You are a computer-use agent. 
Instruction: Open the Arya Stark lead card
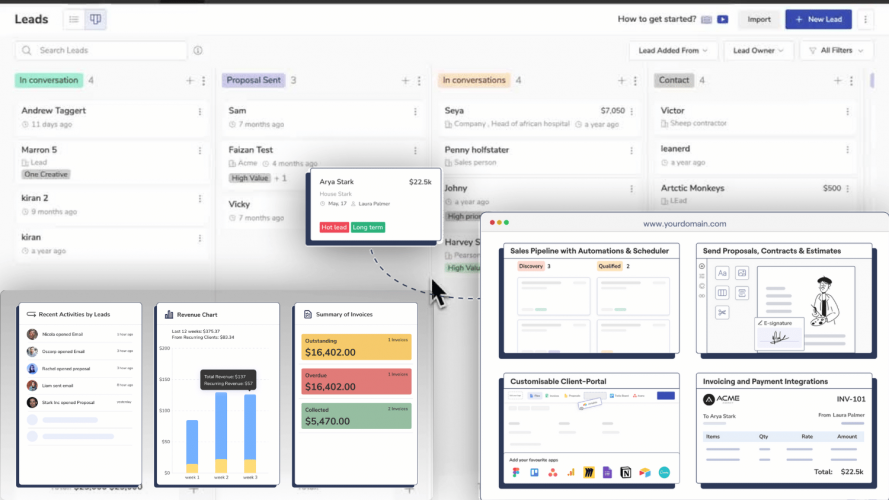click(x=374, y=205)
